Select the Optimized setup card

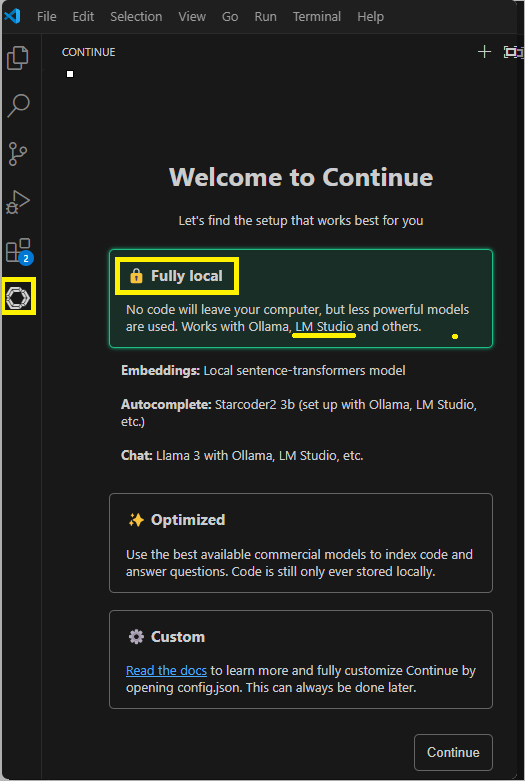point(301,543)
